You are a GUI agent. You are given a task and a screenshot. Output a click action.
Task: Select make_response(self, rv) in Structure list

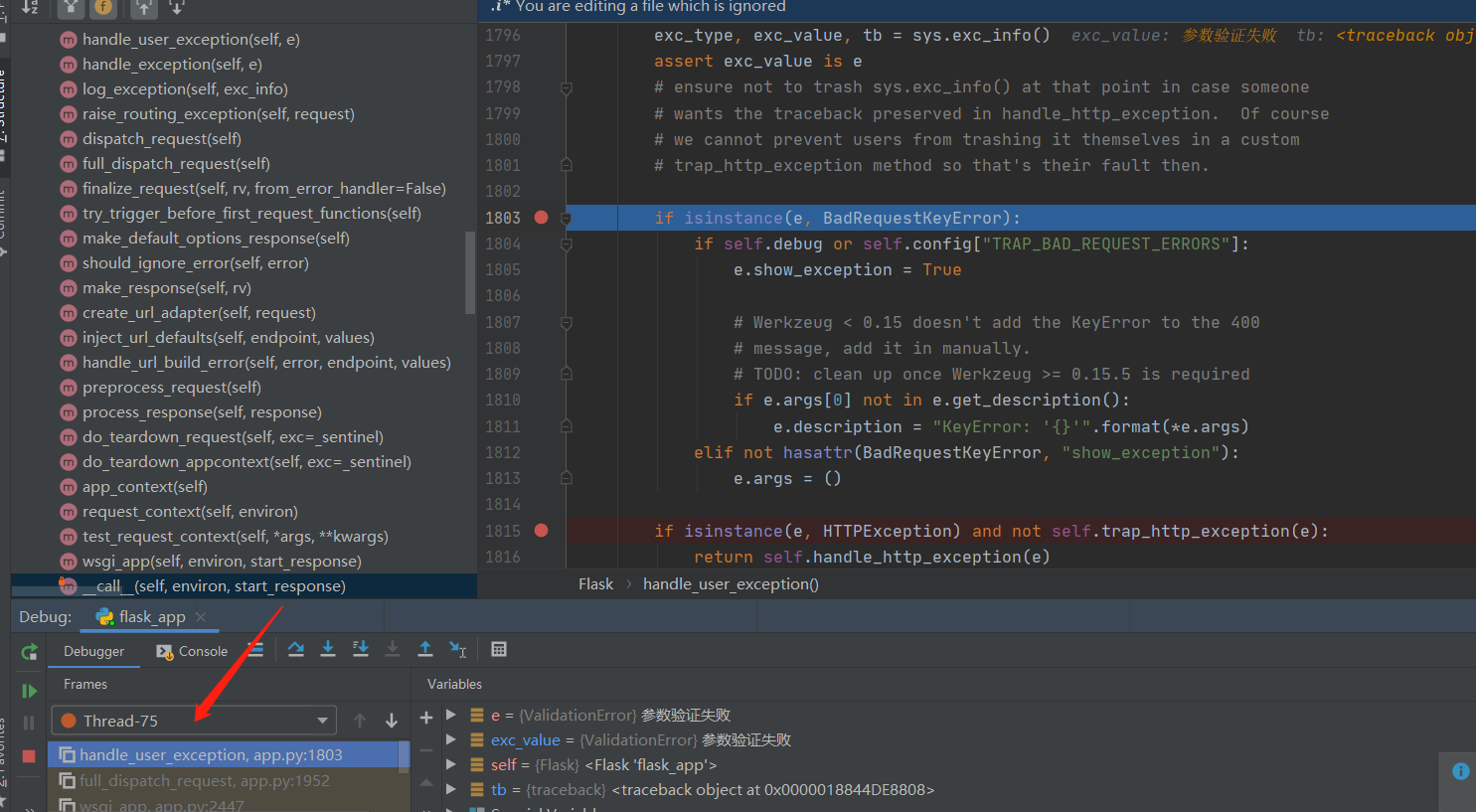166,288
